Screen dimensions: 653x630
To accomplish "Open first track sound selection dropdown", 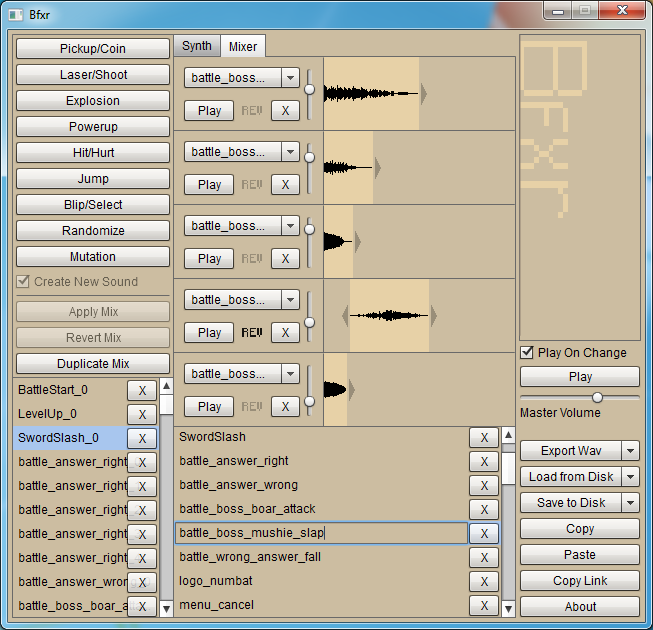I will pyautogui.click(x=290, y=78).
